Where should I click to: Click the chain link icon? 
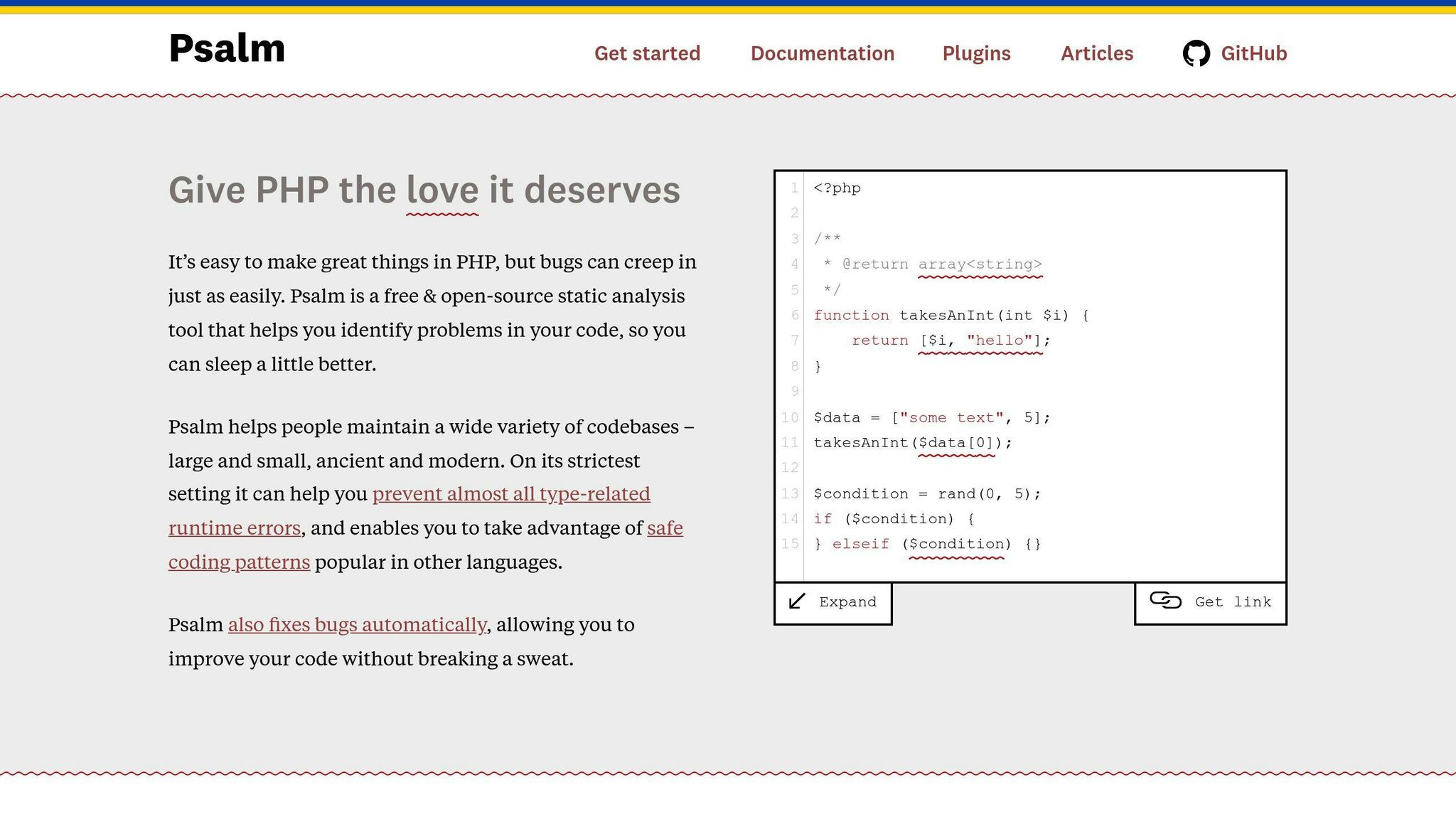[x=1165, y=601]
